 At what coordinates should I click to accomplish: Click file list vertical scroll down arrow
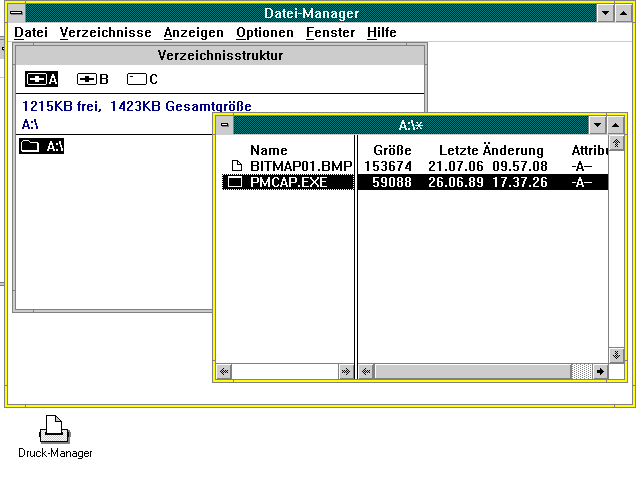point(617,354)
